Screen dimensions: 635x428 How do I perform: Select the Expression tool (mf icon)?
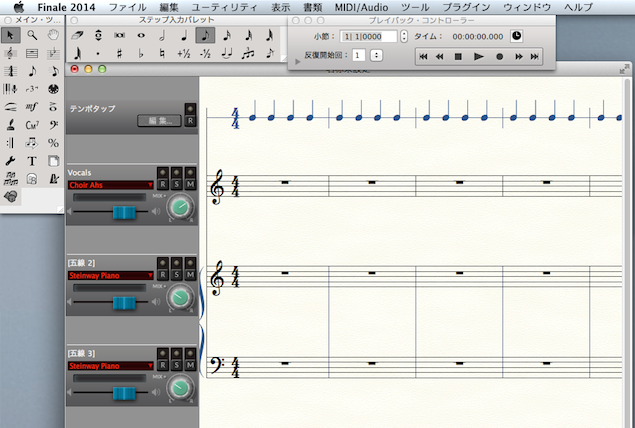pos(32,107)
